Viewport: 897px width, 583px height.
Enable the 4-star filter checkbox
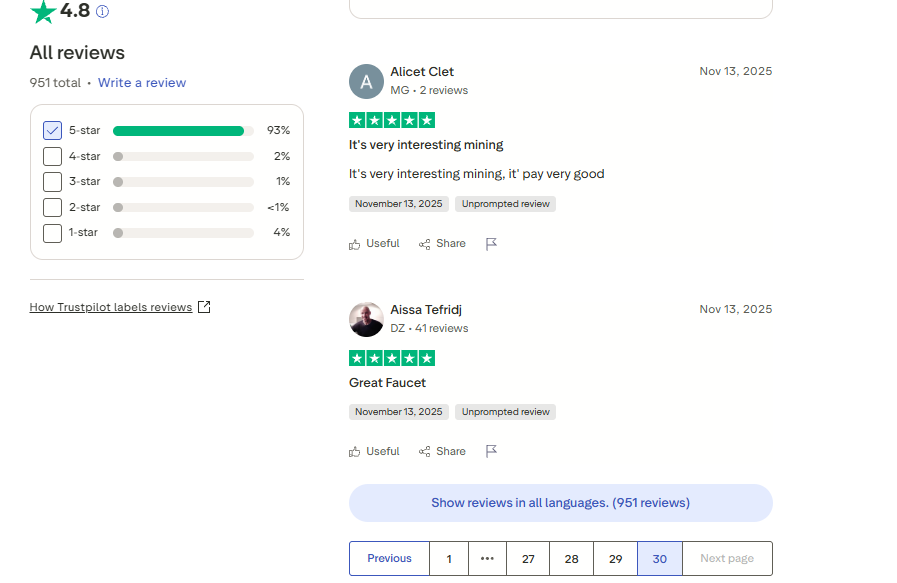click(53, 156)
